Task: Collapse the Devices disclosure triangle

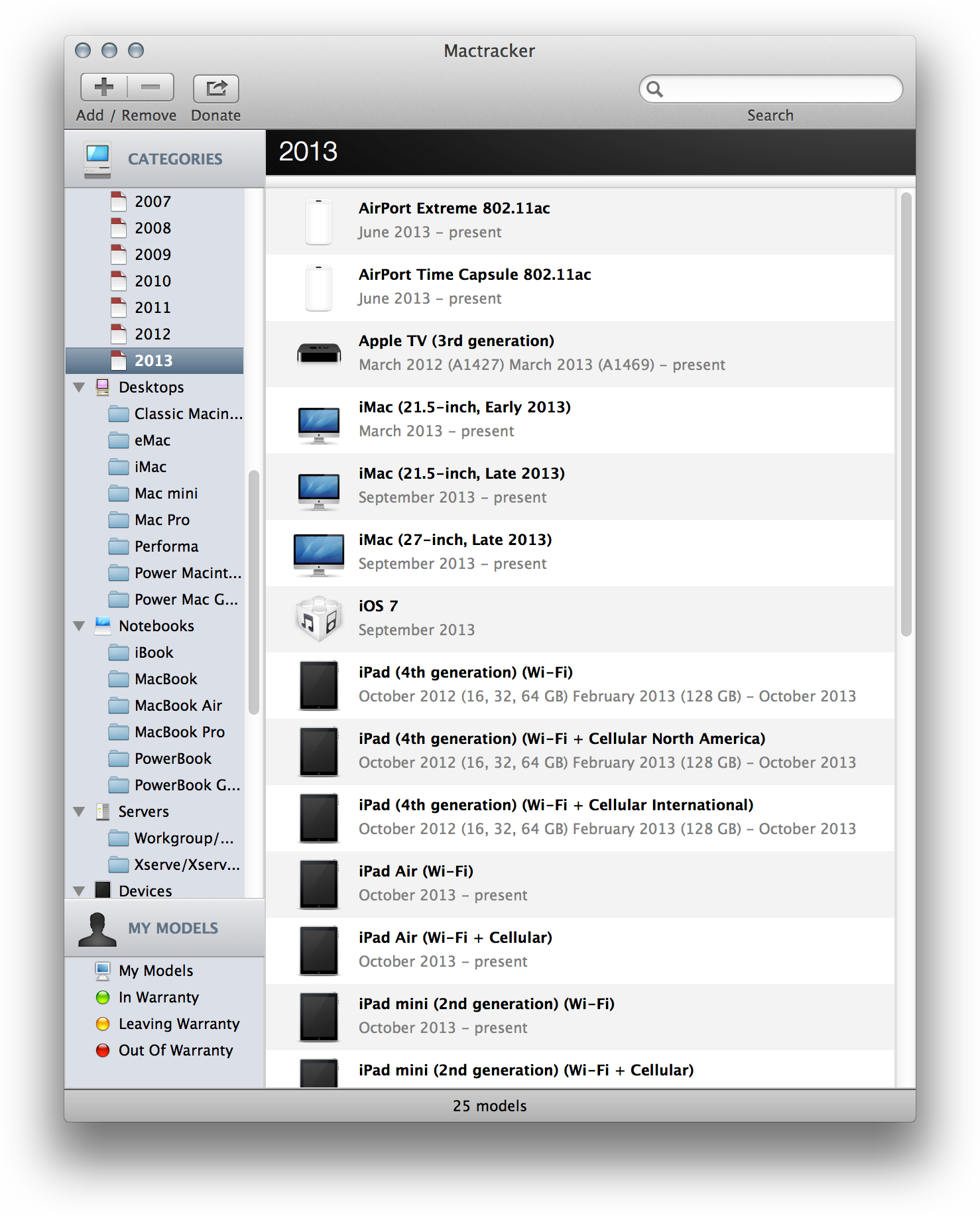Action: [79, 891]
